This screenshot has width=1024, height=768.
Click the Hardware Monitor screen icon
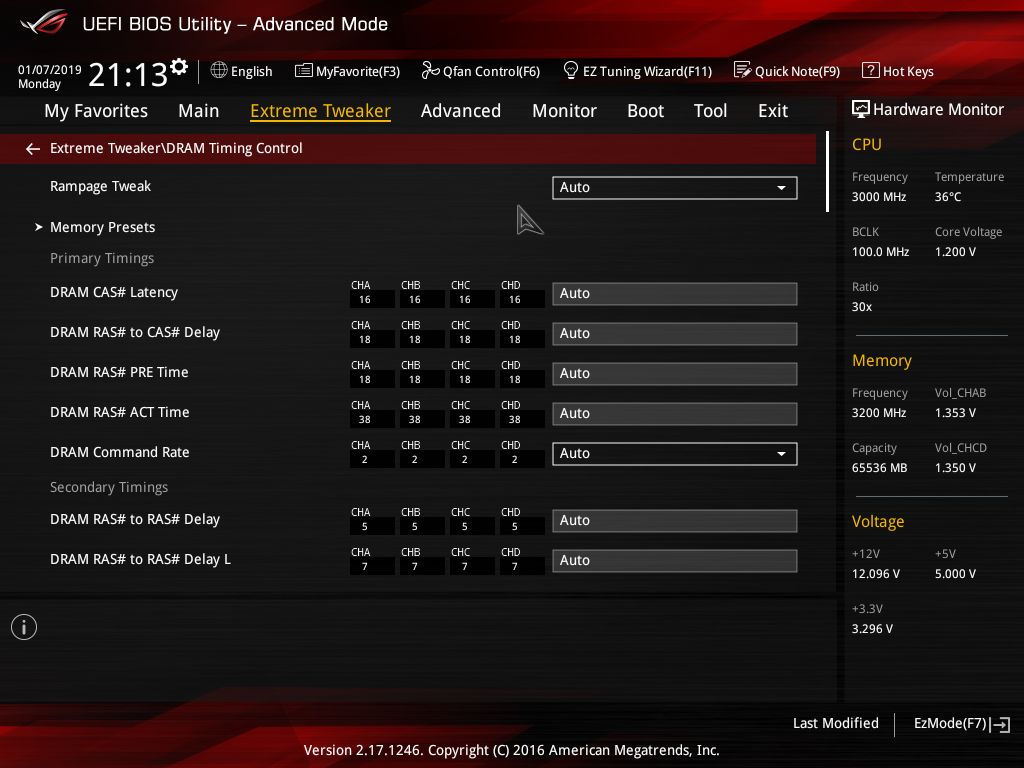click(861, 109)
